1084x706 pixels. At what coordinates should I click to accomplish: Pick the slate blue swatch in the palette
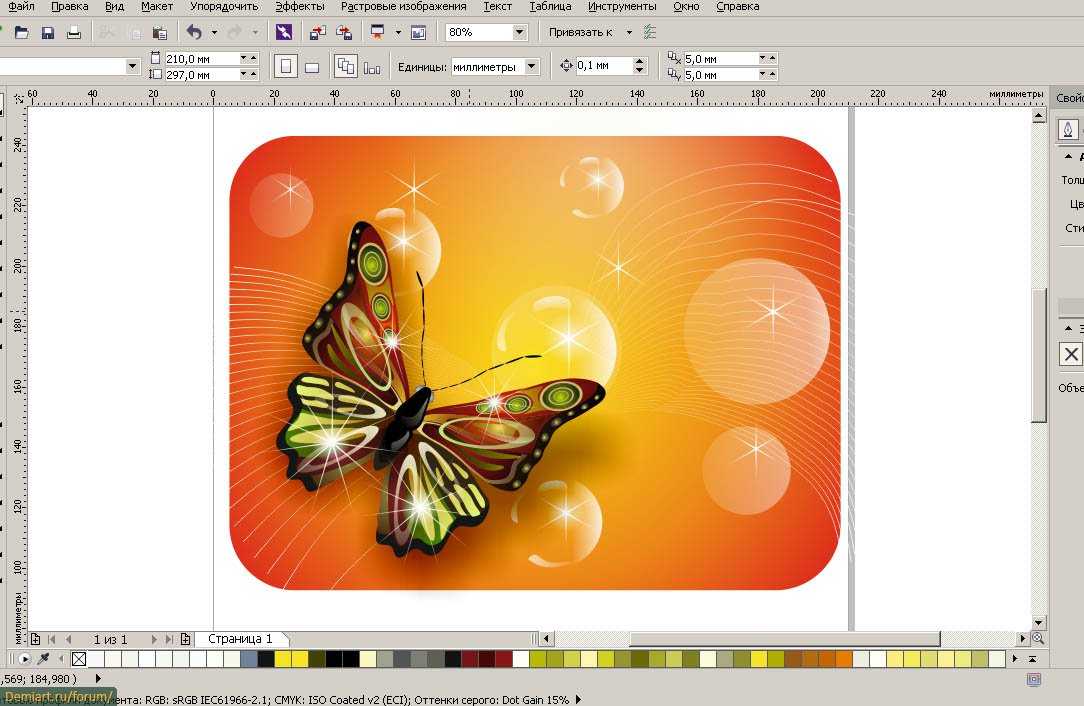249,659
